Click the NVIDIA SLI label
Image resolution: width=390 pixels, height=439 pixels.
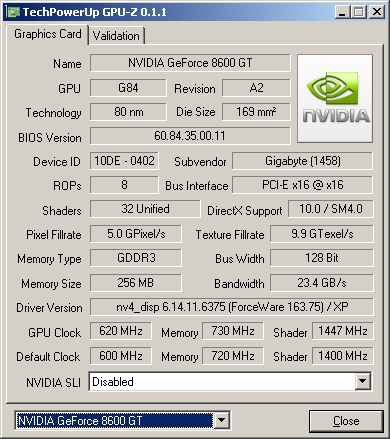point(54,382)
